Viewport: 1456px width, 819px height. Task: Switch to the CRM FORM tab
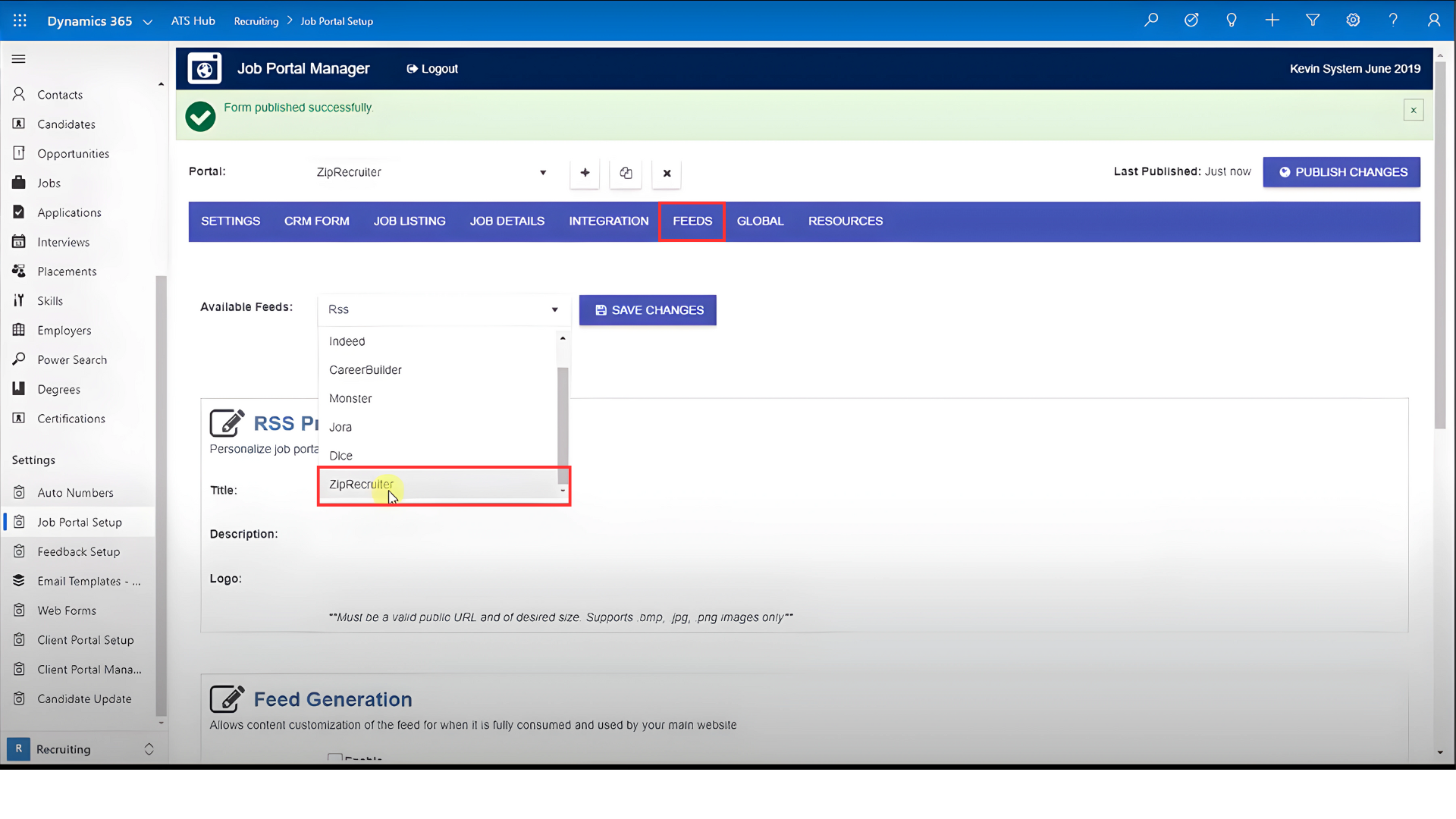317,221
